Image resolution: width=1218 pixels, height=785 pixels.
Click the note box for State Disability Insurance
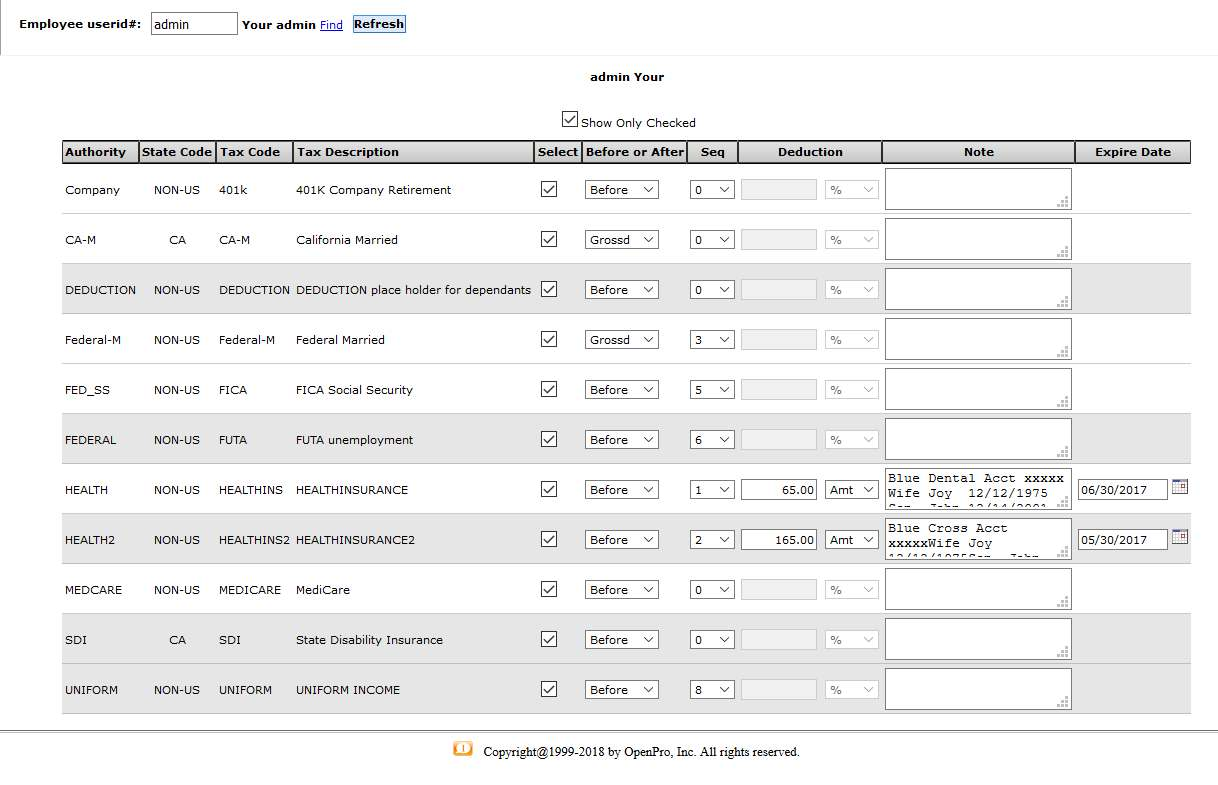(977, 639)
